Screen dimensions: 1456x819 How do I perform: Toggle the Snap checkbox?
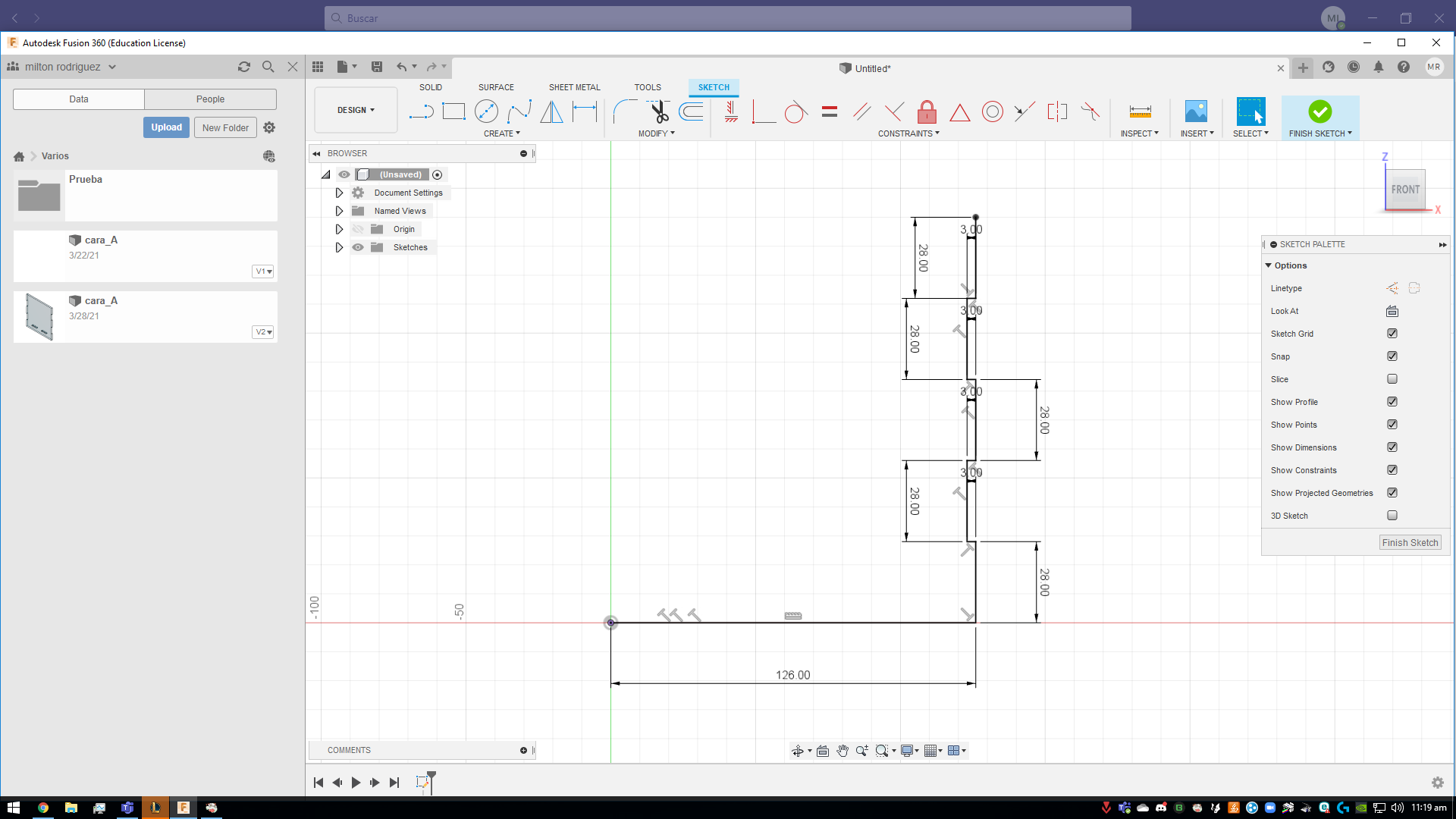[1392, 356]
